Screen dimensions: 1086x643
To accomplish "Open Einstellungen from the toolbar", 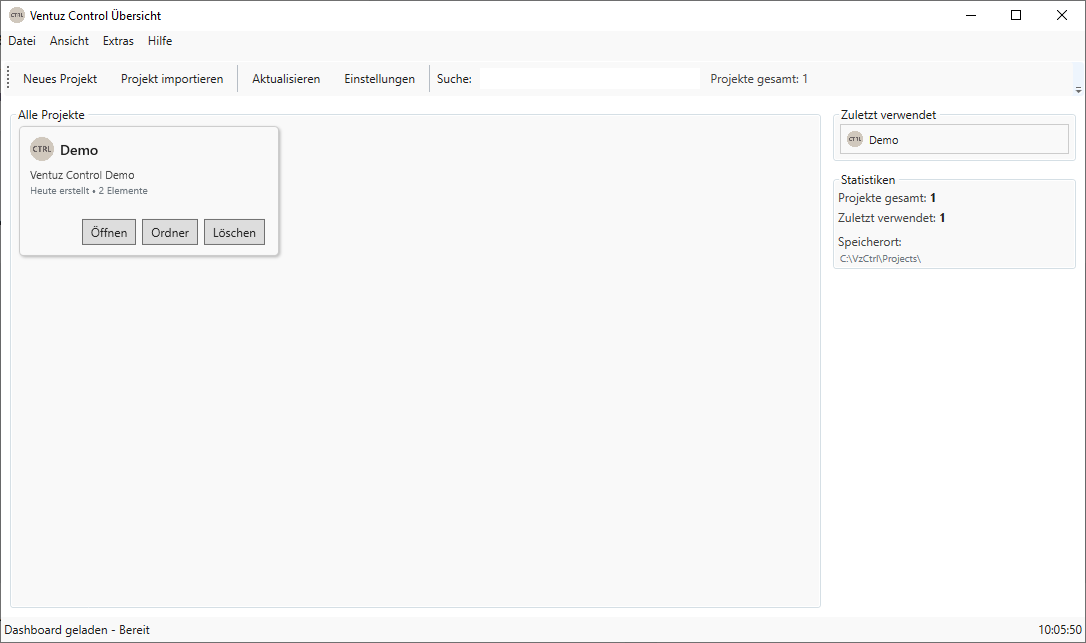I will click(x=380, y=79).
